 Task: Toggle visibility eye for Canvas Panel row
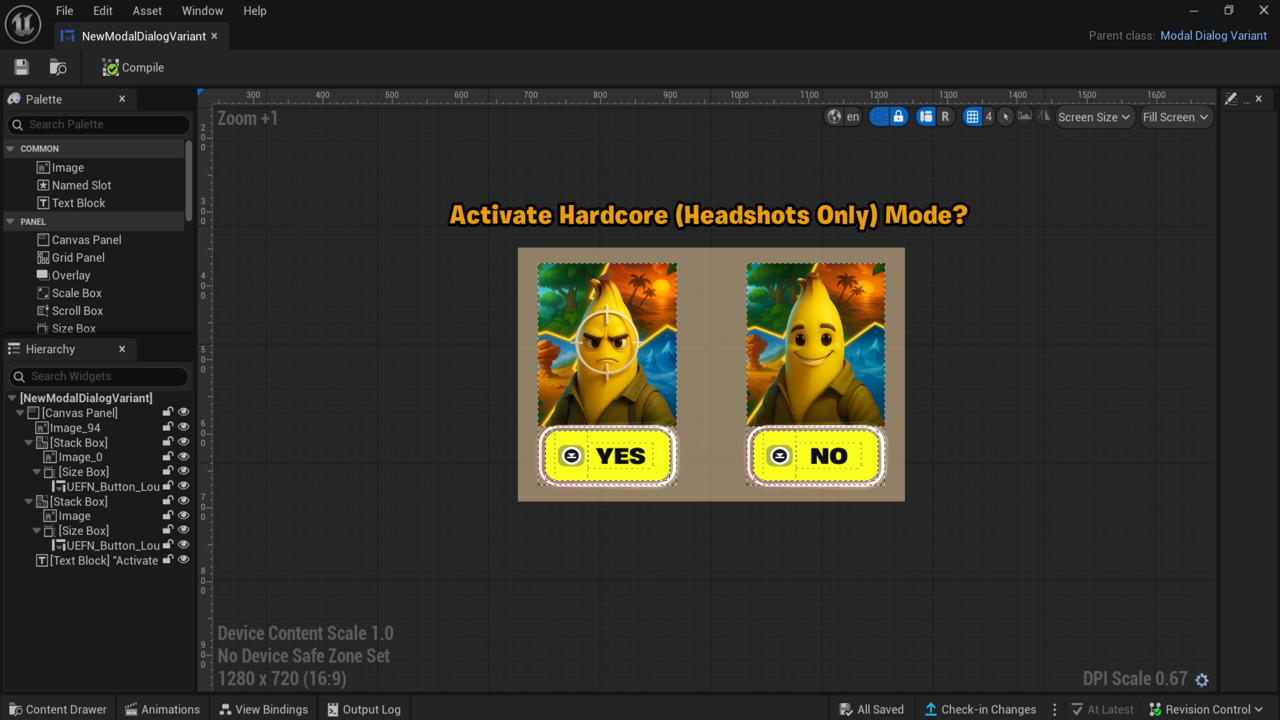[x=183, y=412]
